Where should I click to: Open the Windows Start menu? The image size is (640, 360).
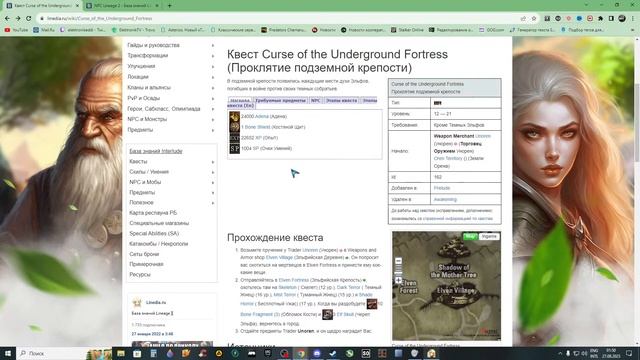point(7,353)
